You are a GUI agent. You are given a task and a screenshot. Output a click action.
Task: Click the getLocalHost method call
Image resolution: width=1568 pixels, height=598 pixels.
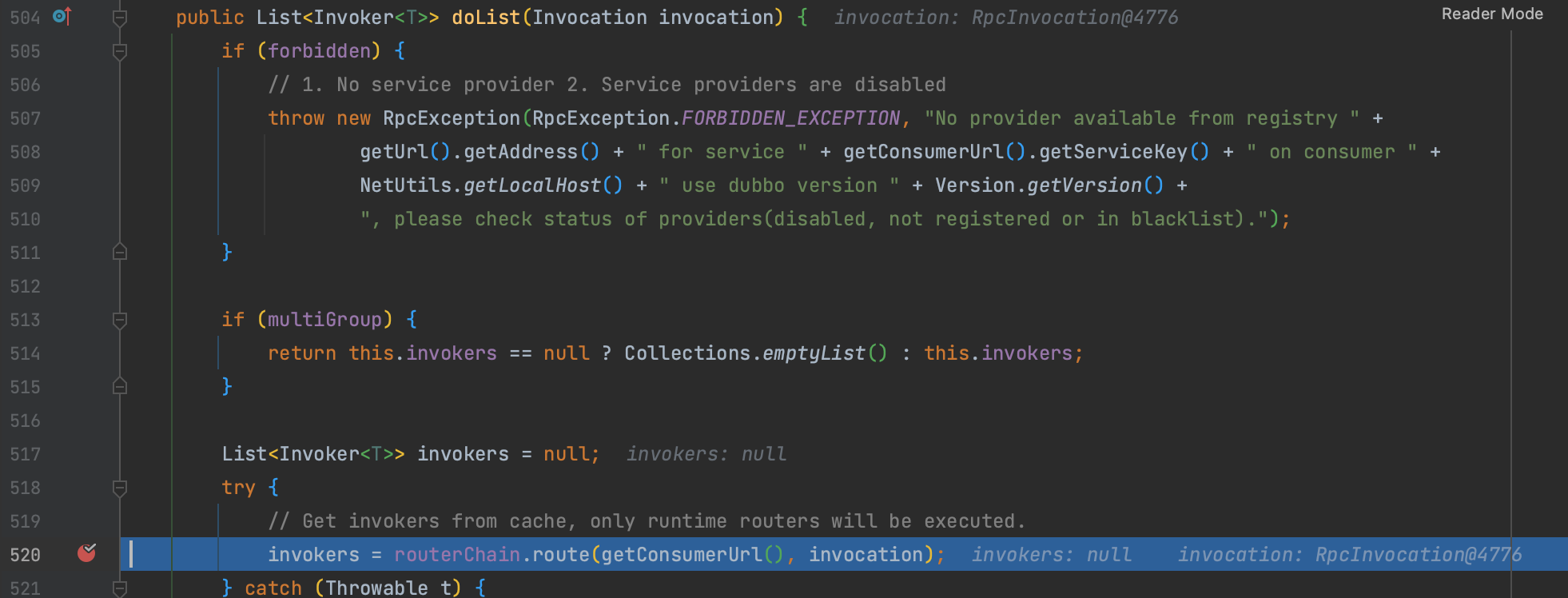(x=532, y=185)
